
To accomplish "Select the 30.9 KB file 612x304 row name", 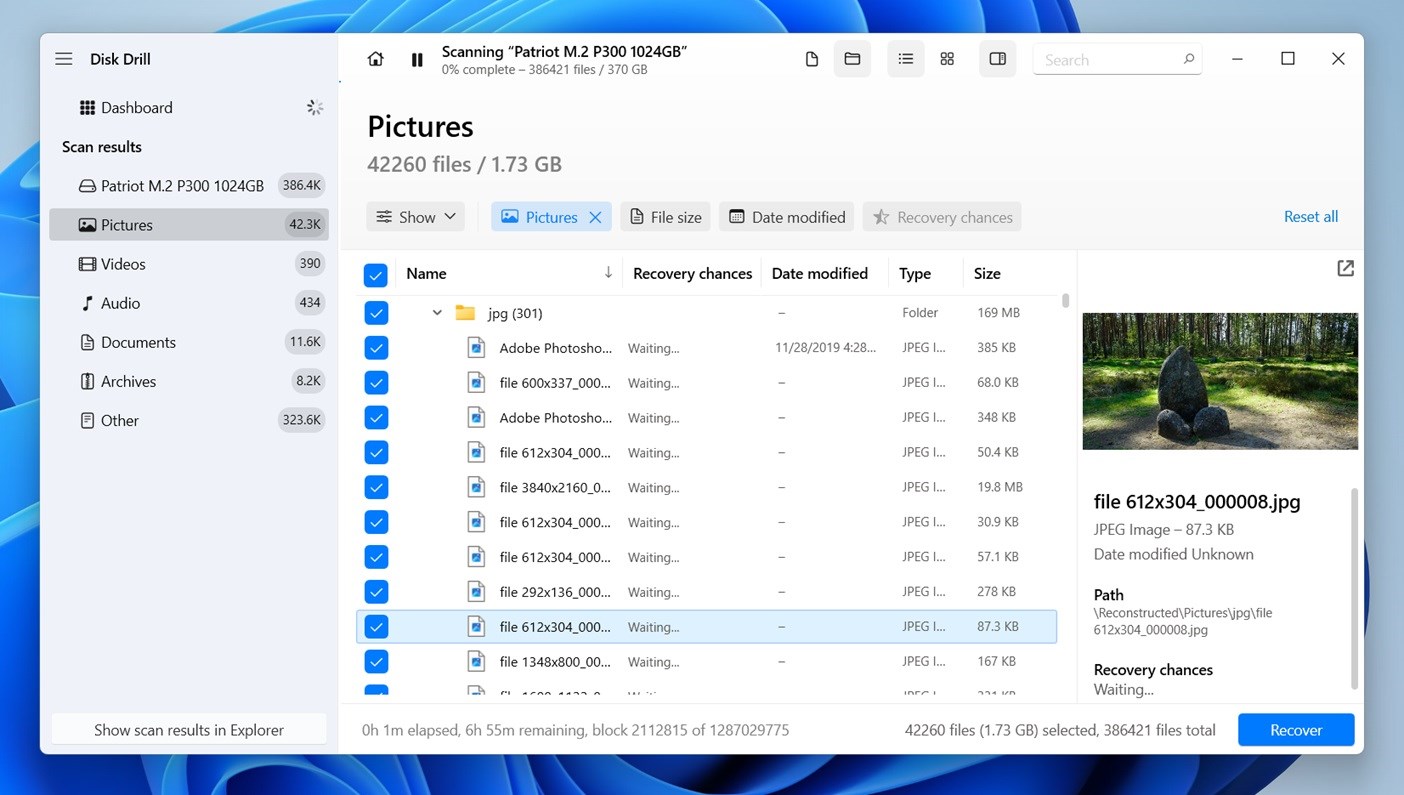I will (x=555, y=522).
